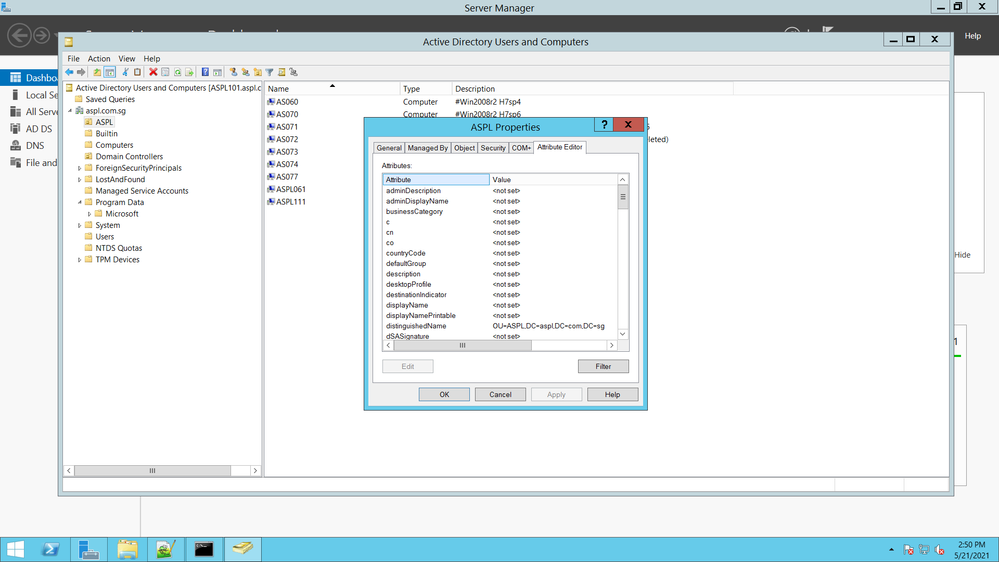Click the Refresh icon in toolbar
Screen dimensions: 999x562
click(x=177, y=72)
